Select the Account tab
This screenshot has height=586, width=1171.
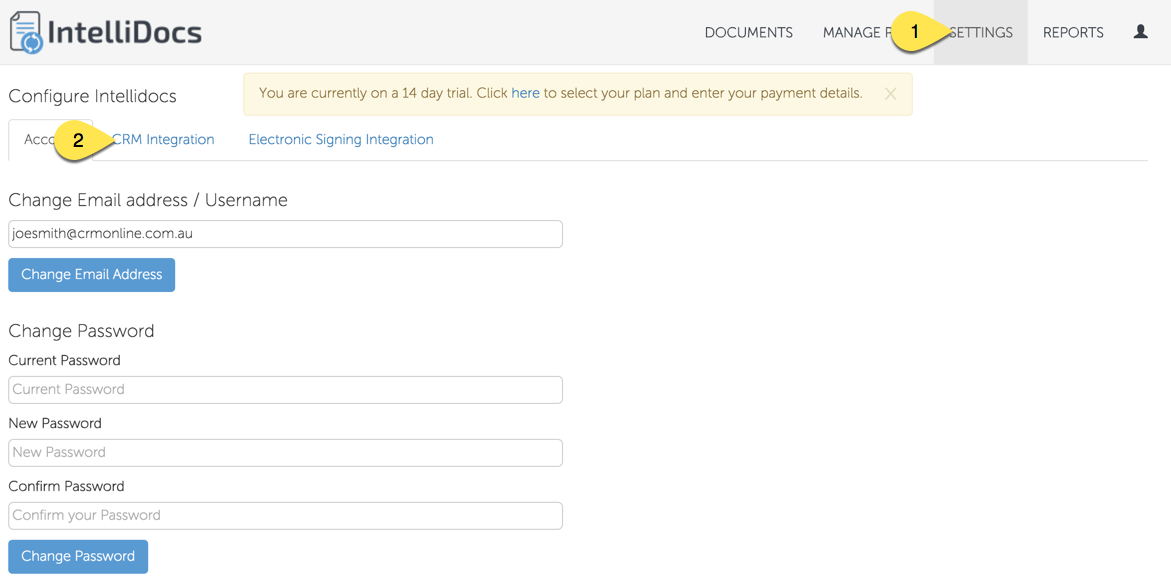coord(51,140)
